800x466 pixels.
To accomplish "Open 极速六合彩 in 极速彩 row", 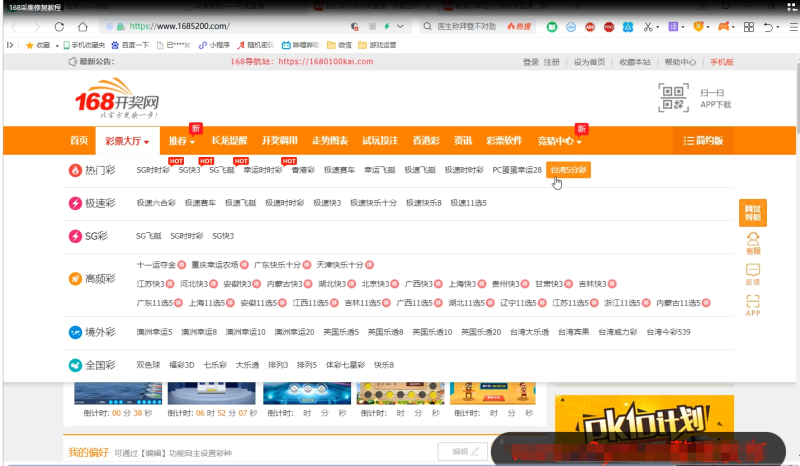I will coord(156,203).
